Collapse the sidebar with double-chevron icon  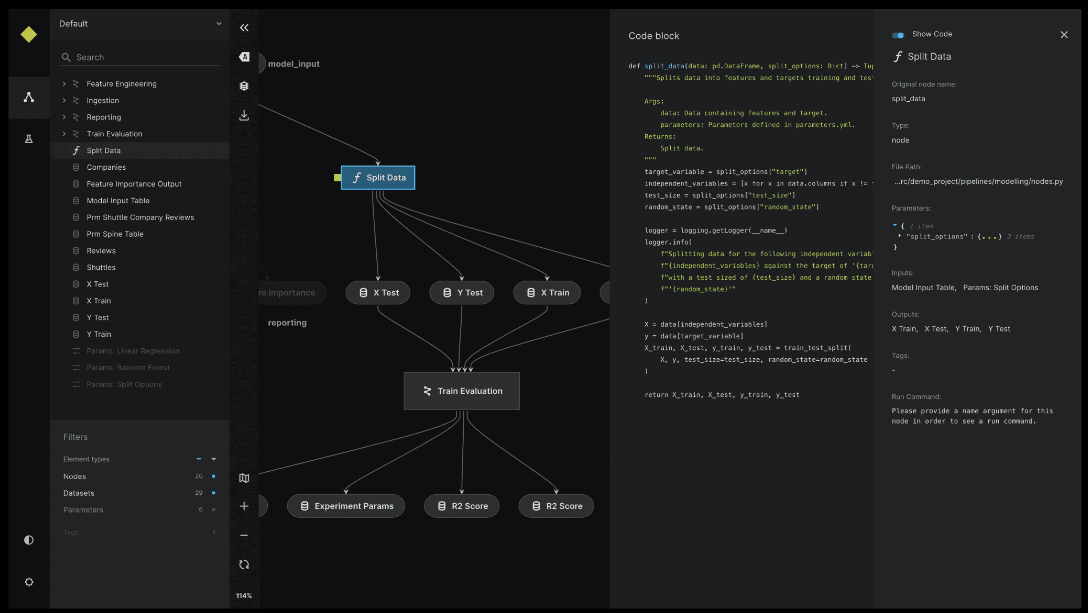tap(244, 28)
